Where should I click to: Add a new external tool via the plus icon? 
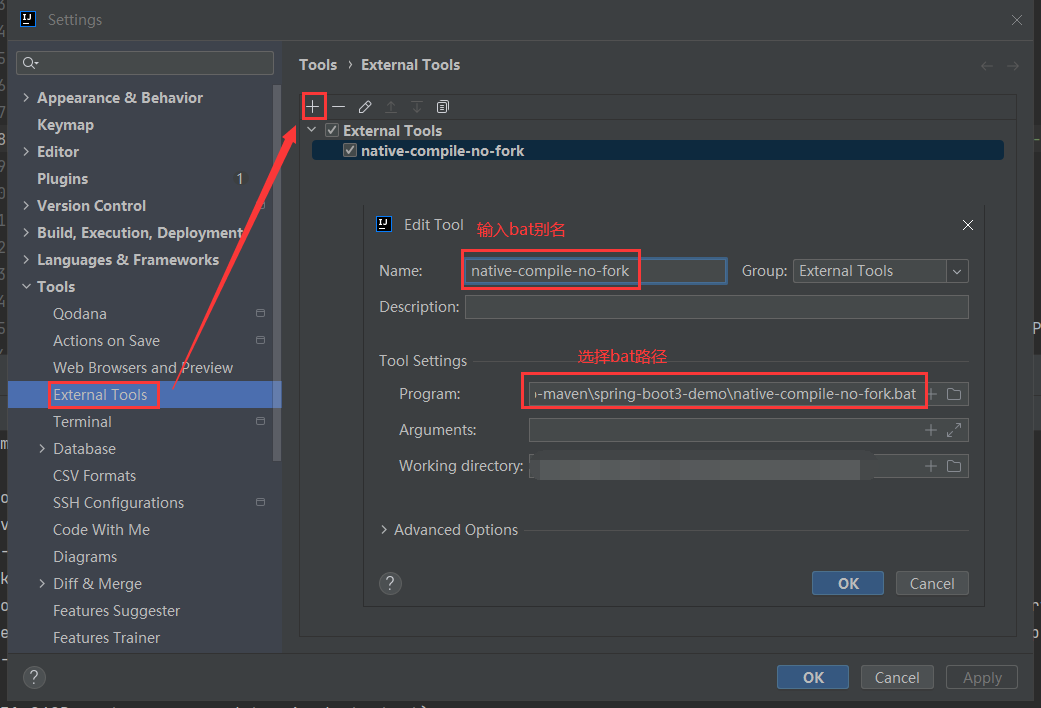(314, 106)
